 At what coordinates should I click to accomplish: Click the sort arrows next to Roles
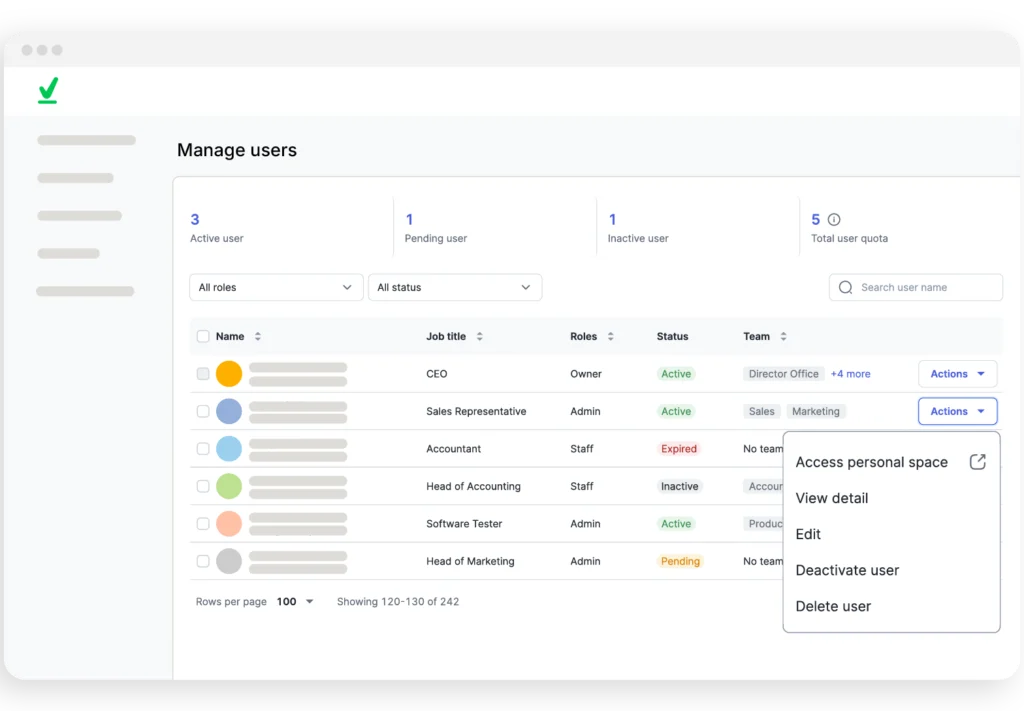(611, 337)
